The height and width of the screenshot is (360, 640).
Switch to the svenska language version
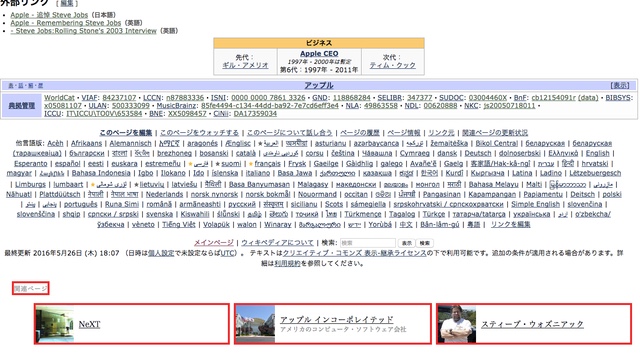coord(160,214)
